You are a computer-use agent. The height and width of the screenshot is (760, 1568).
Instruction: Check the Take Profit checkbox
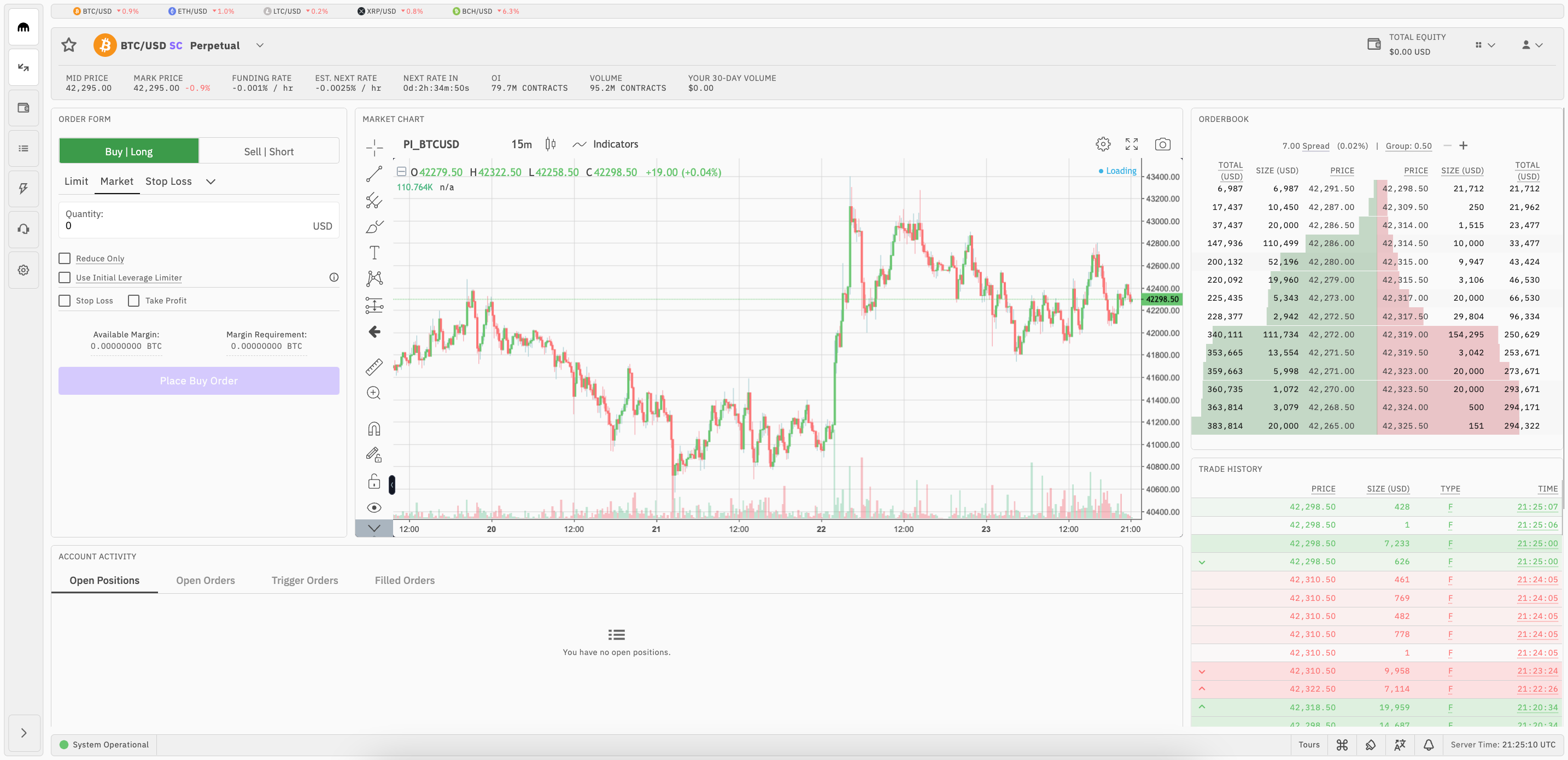pyautogui.click(x=134, y=301)
